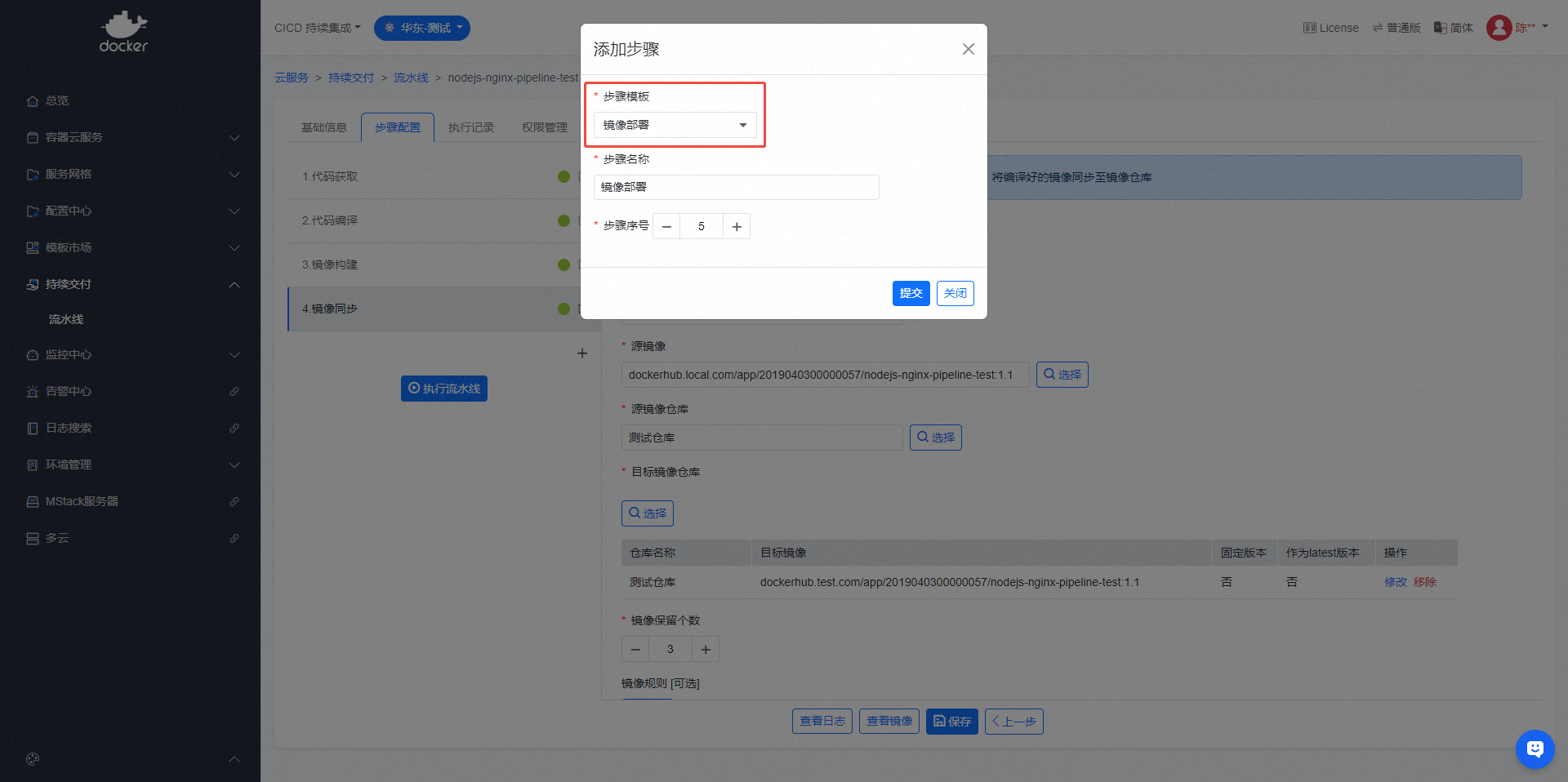Click the plus icon to add pipeline step
The width and height of the screenshot is (1568, 782).
click(x=582, y=353)
